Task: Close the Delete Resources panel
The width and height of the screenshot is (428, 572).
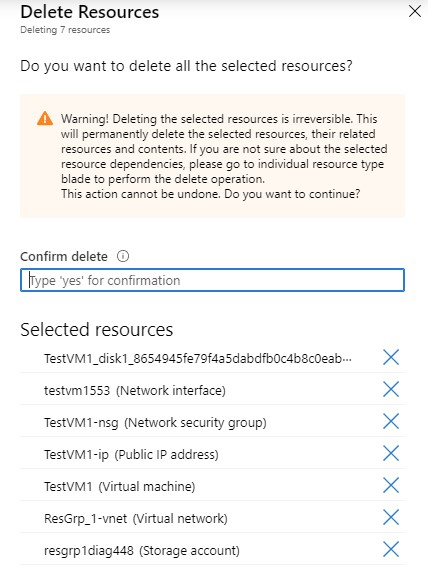Action: point(415,11)
